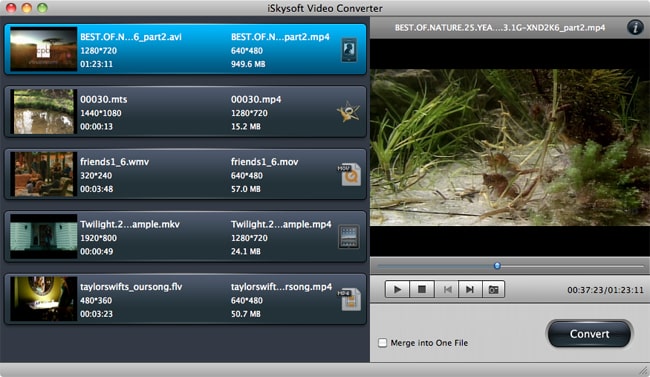Select the Twilight.2...ample.mkv thumbnail

tap(44, 236)
